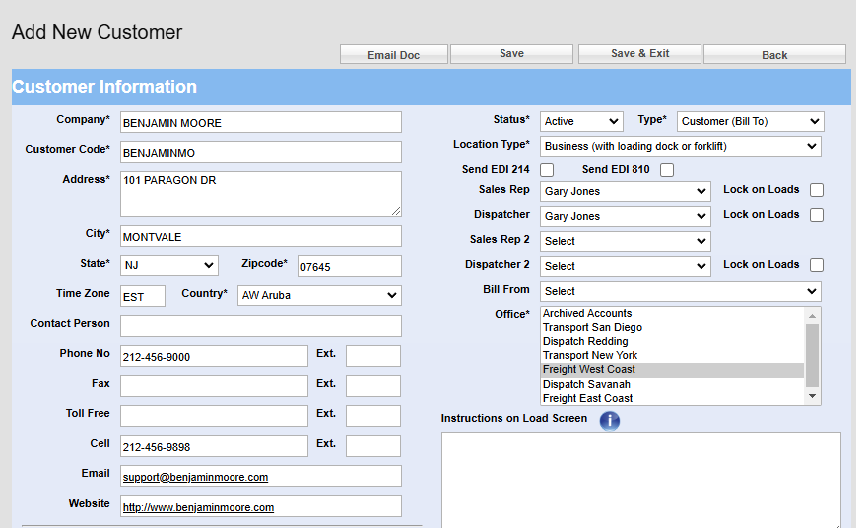Enable Lock on Loads for Sales Rep
Screen dimensions: 856x528
point(817,190)
